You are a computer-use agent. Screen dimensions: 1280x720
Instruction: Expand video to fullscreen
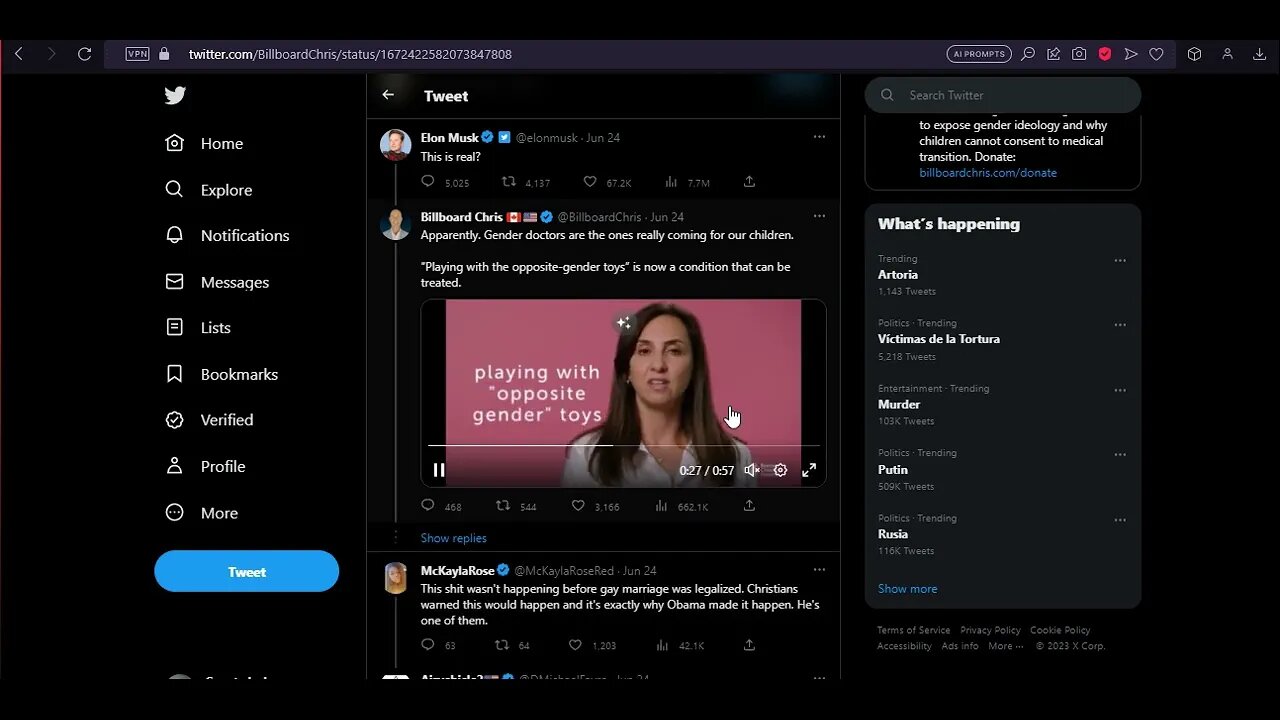click(x=809, y=470)
